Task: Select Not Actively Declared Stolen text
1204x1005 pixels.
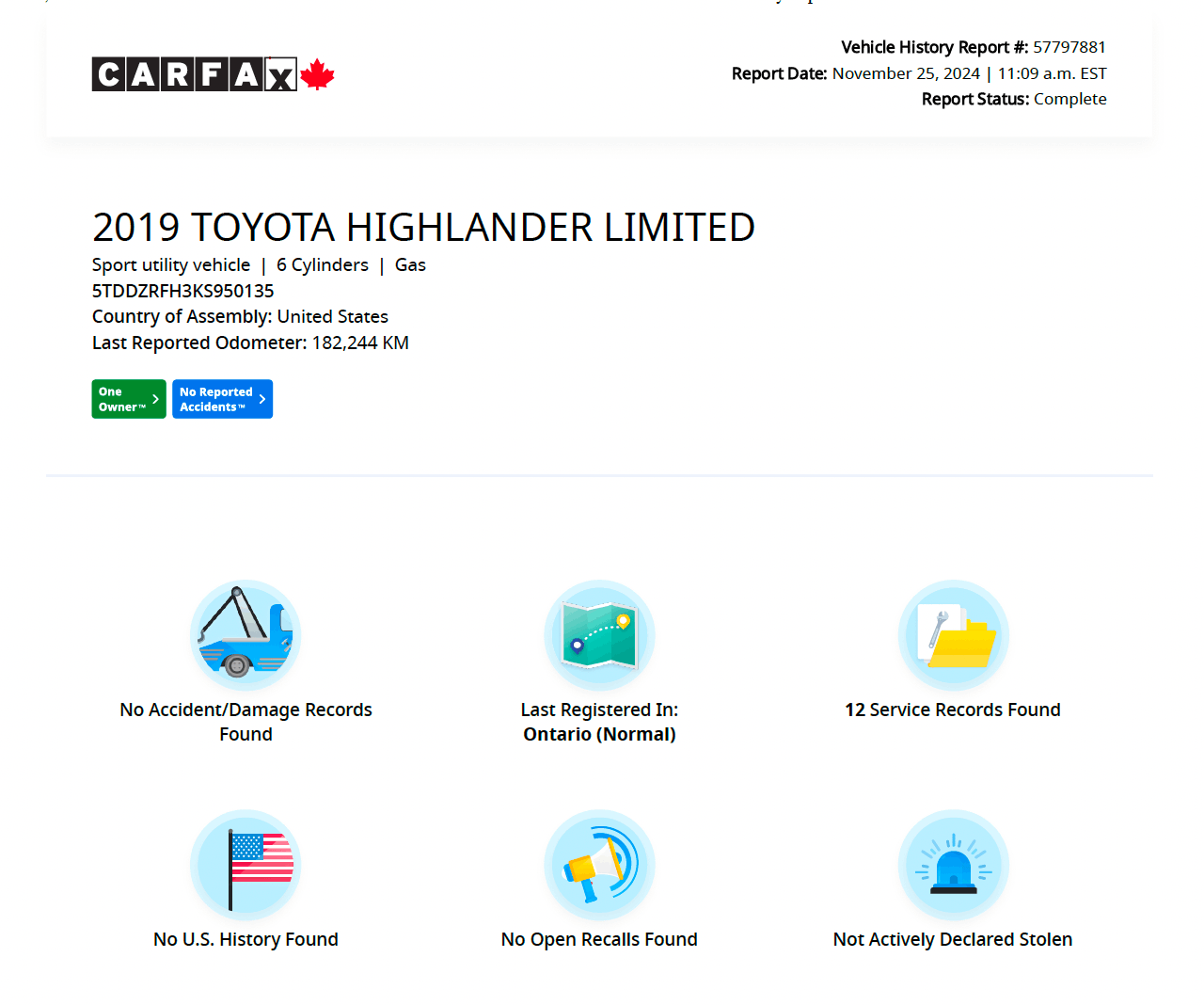Action: click(953, 939)
